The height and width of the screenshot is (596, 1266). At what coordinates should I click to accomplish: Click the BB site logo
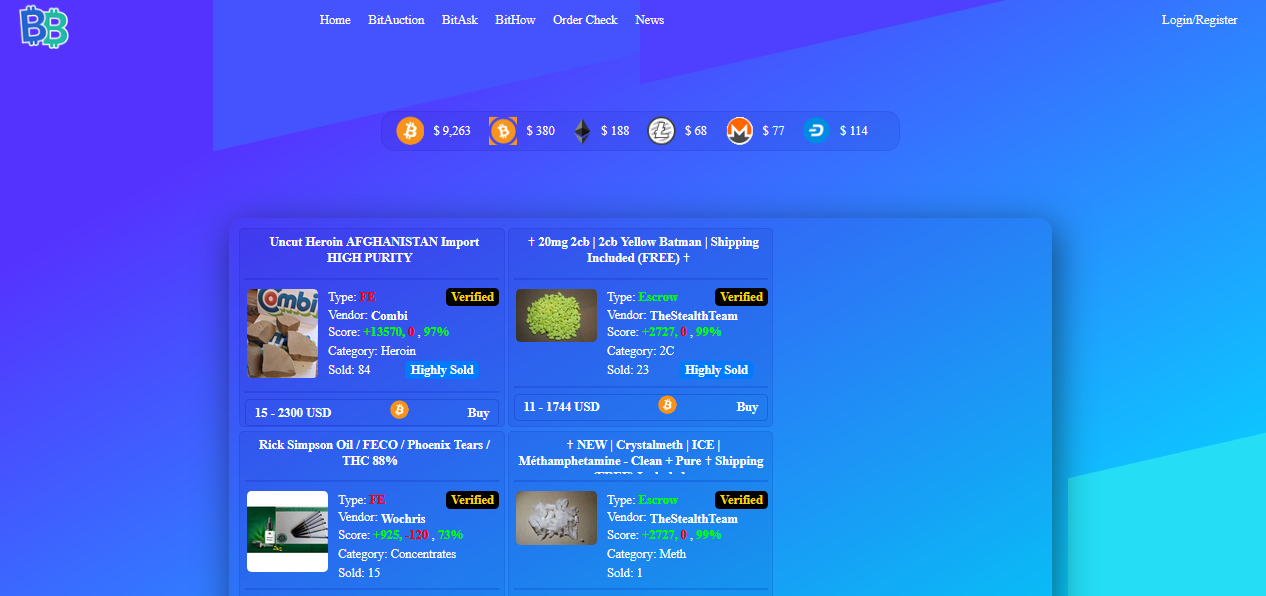tap(44, 26)
